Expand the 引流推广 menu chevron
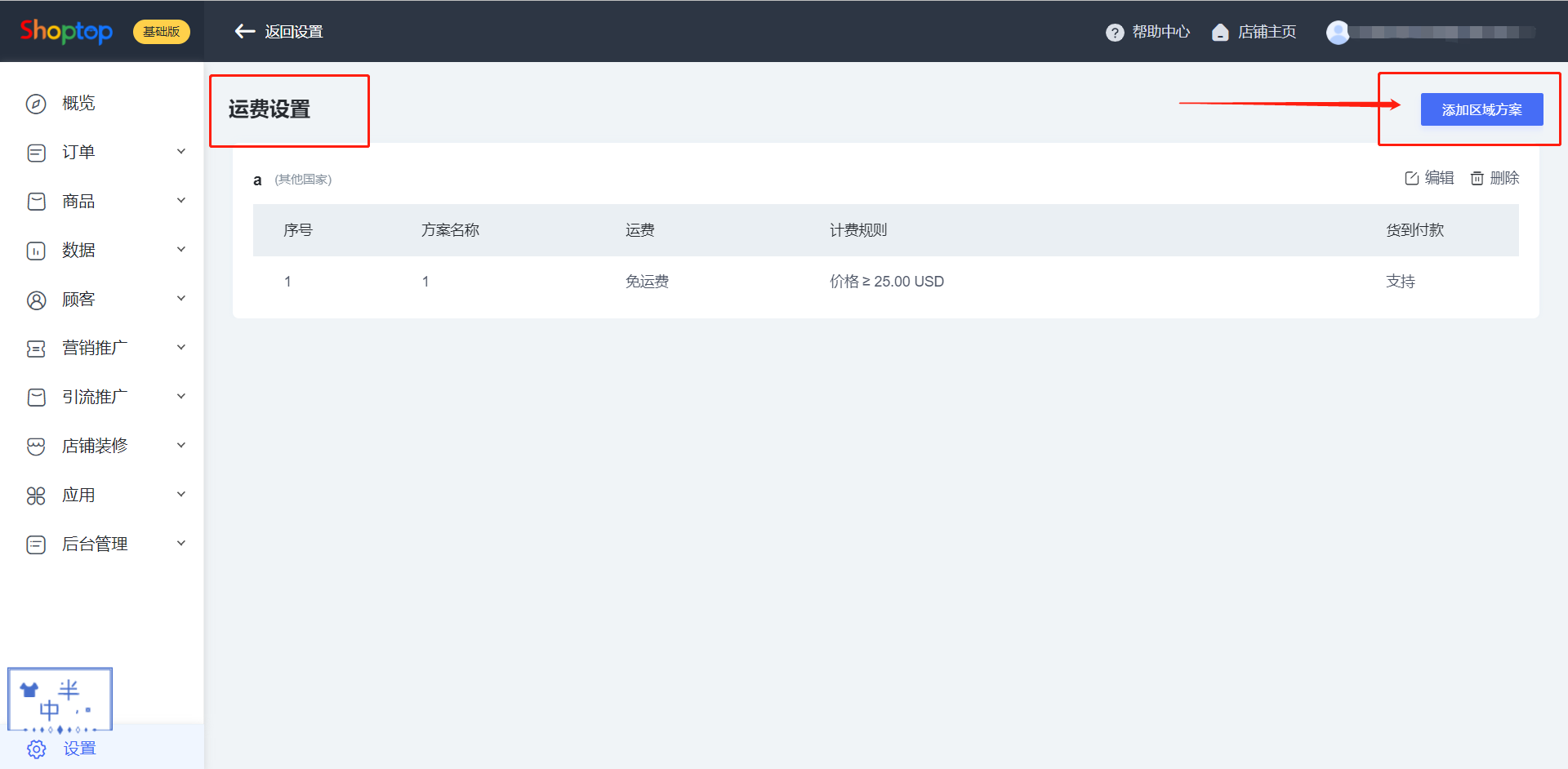 click(x=181, y=397)
